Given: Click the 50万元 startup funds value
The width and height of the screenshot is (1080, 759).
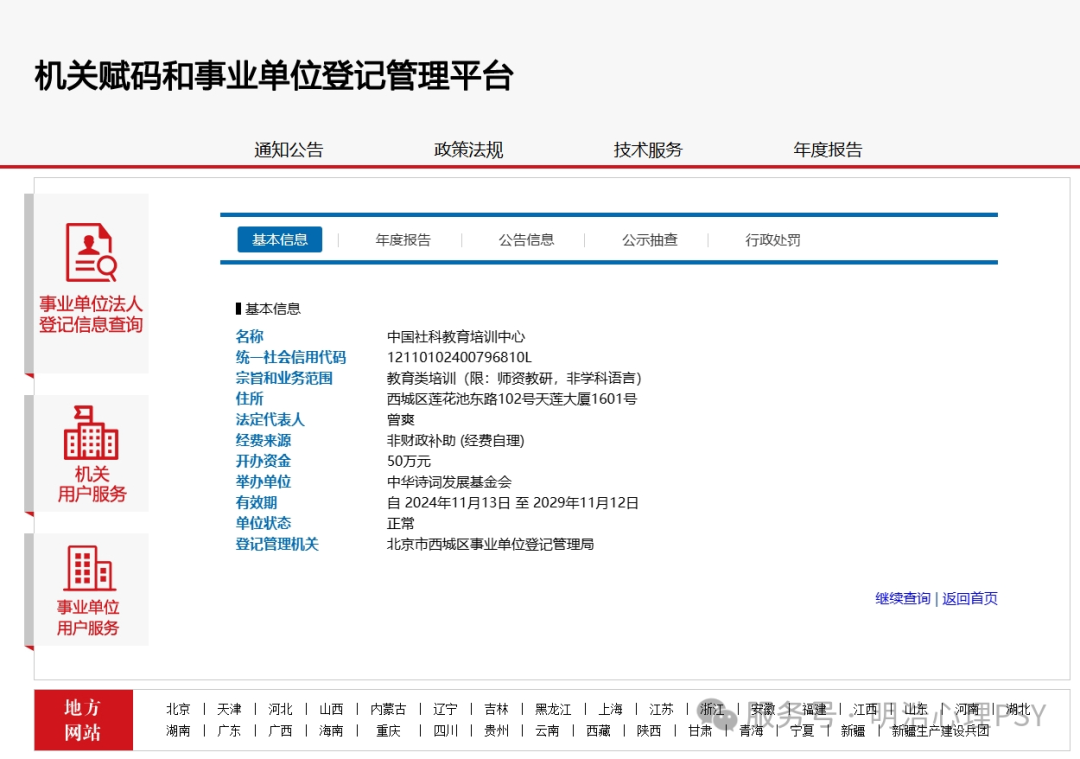Looking at the screenshot, I should click(x=408, y=461).
